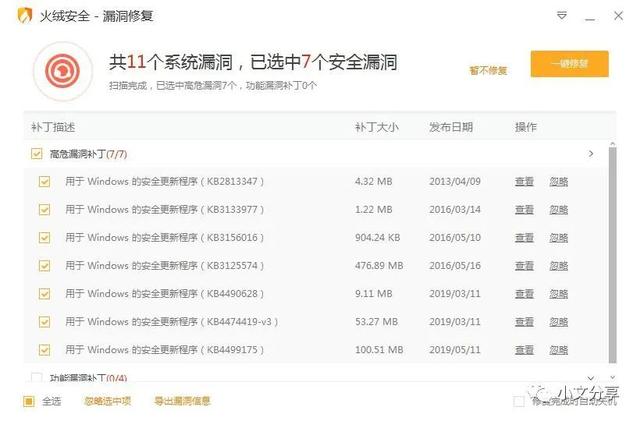Toggle the 高危漏洞补丁 group checkbox
The image size is (640, 421).
tap(36, 154)
